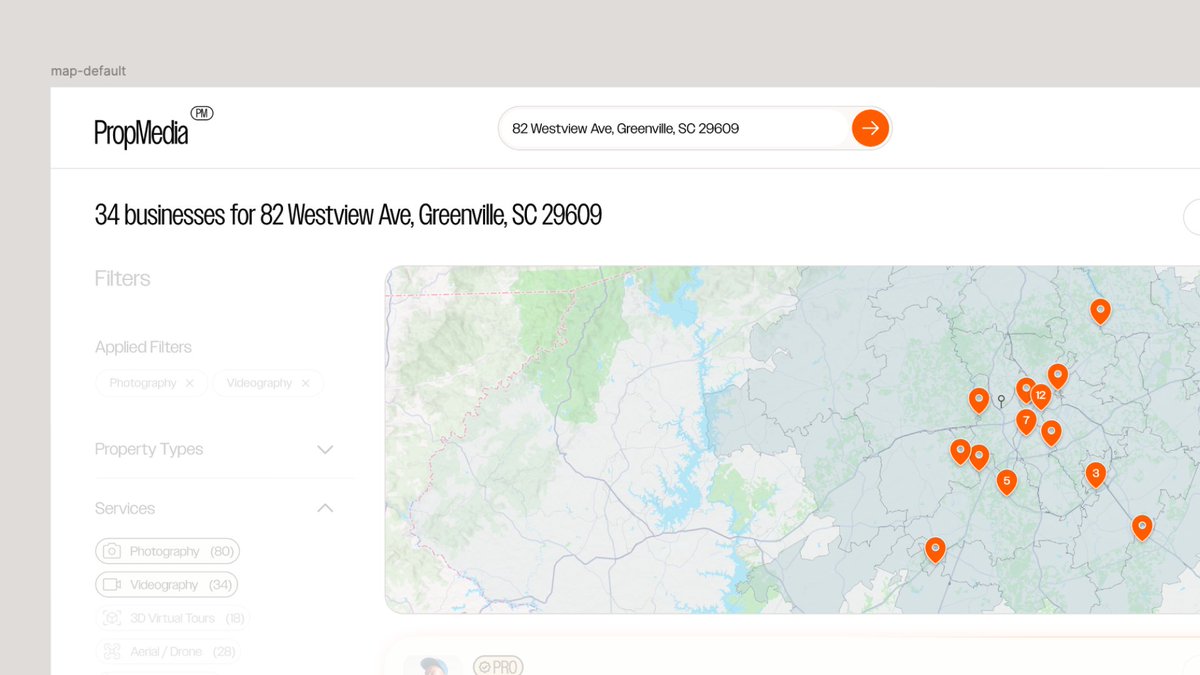The image size is (1200, 675).
Task: Click the PRO badge on the listing card
Action: [x=498, y=666]
